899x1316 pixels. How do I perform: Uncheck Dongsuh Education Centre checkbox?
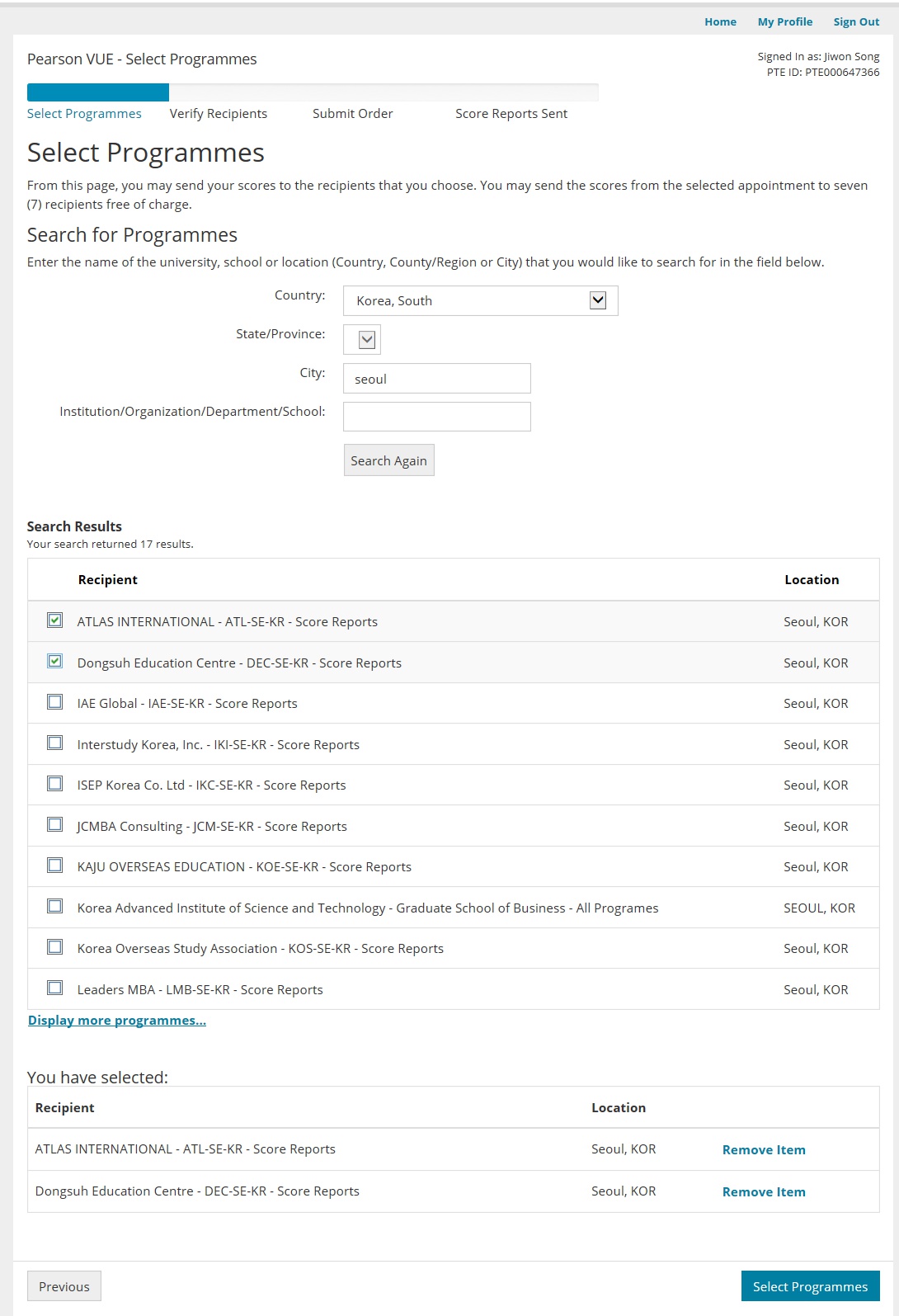(54, 662)
